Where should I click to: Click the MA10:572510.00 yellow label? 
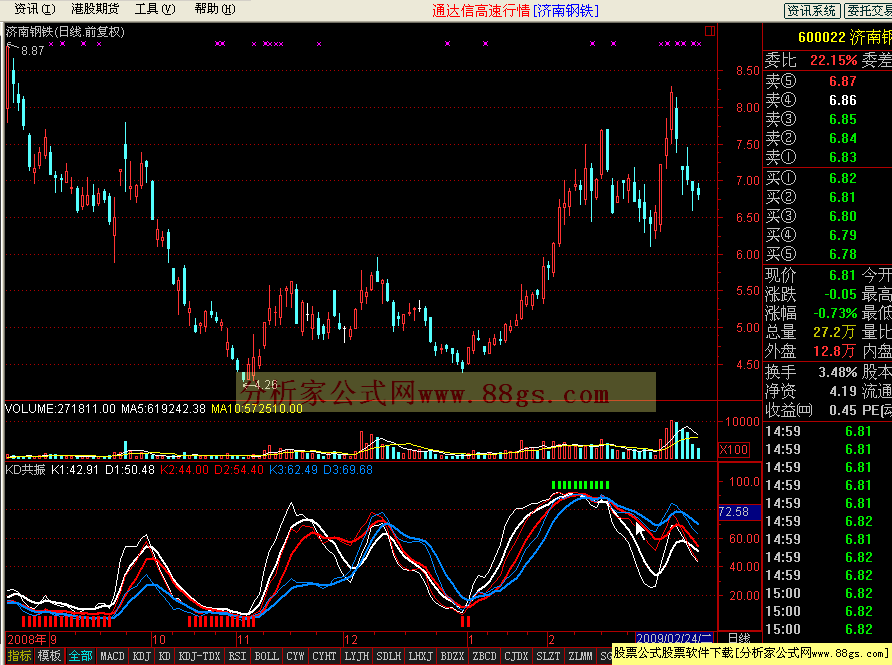[x=257, y=408]
